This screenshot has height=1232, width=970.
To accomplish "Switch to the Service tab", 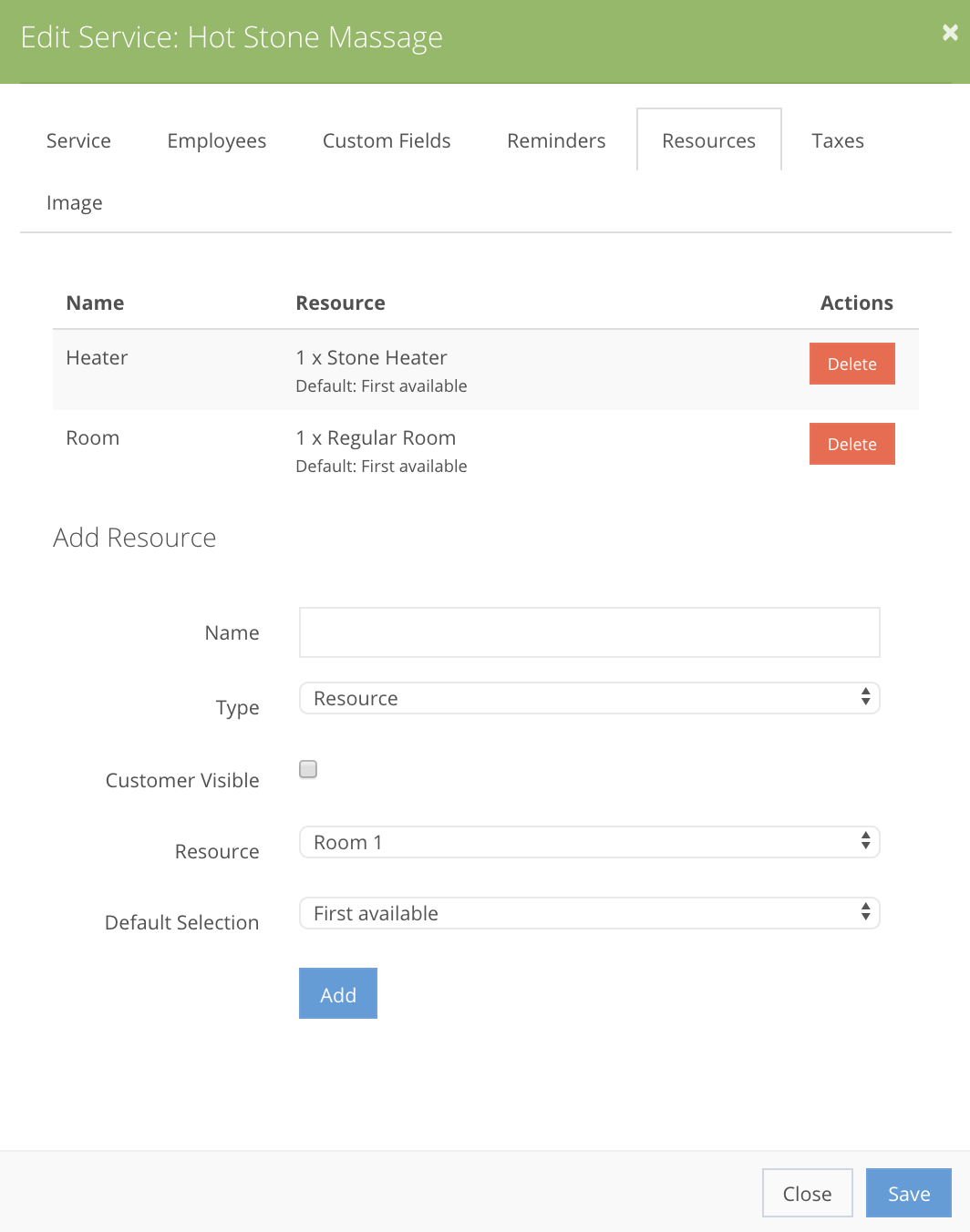I will point(78,140).
